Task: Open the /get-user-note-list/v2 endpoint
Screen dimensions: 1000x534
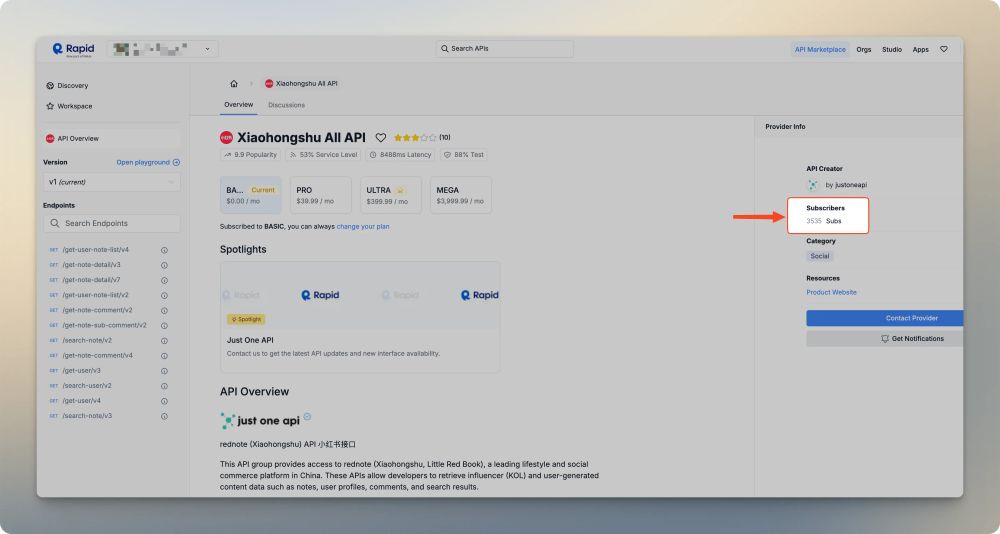Action: pyautogui.click(x=96, y=295)
